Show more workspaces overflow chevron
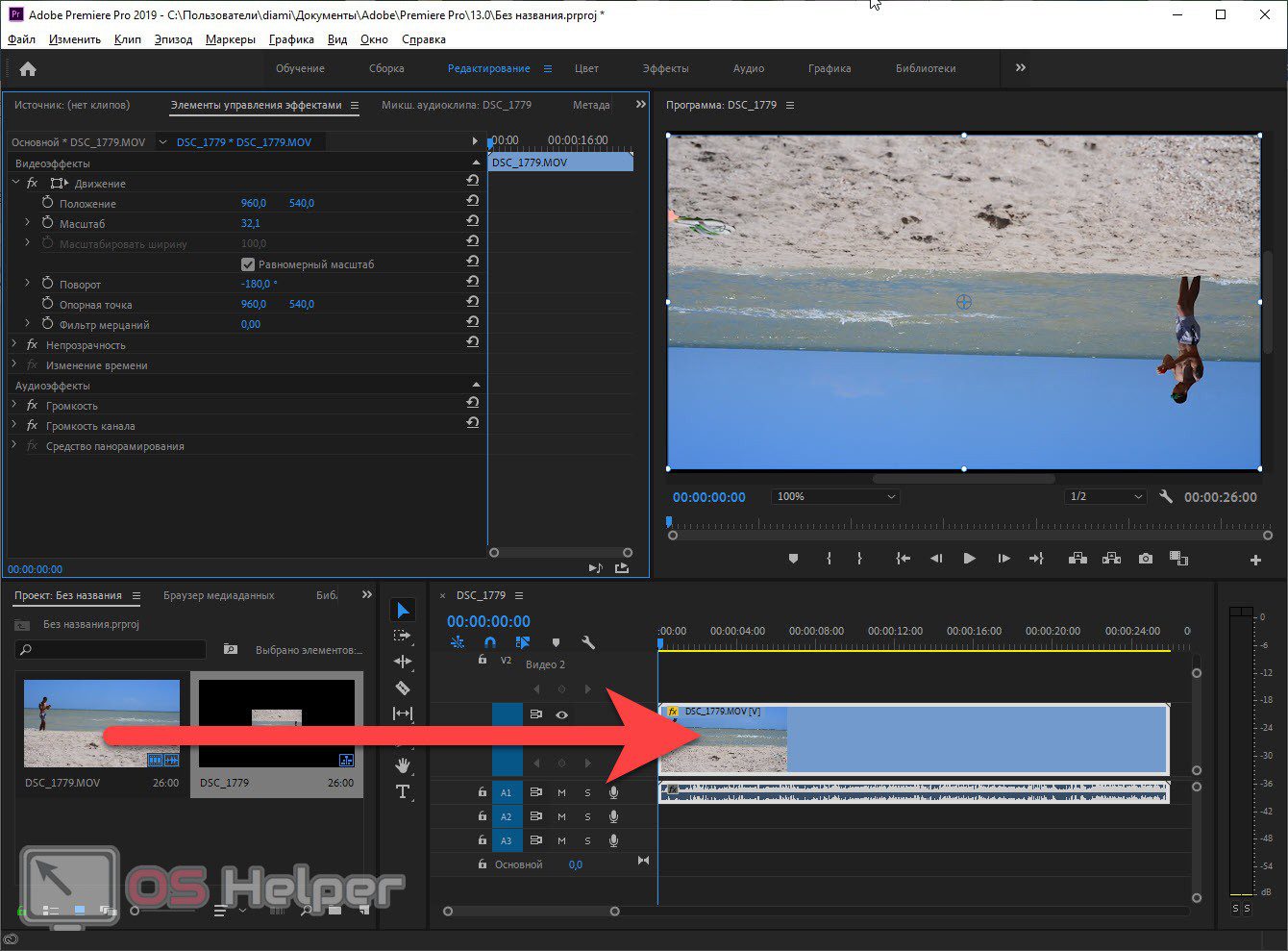This screenshot has height=951, width=1288. (x=1021, y=67)
